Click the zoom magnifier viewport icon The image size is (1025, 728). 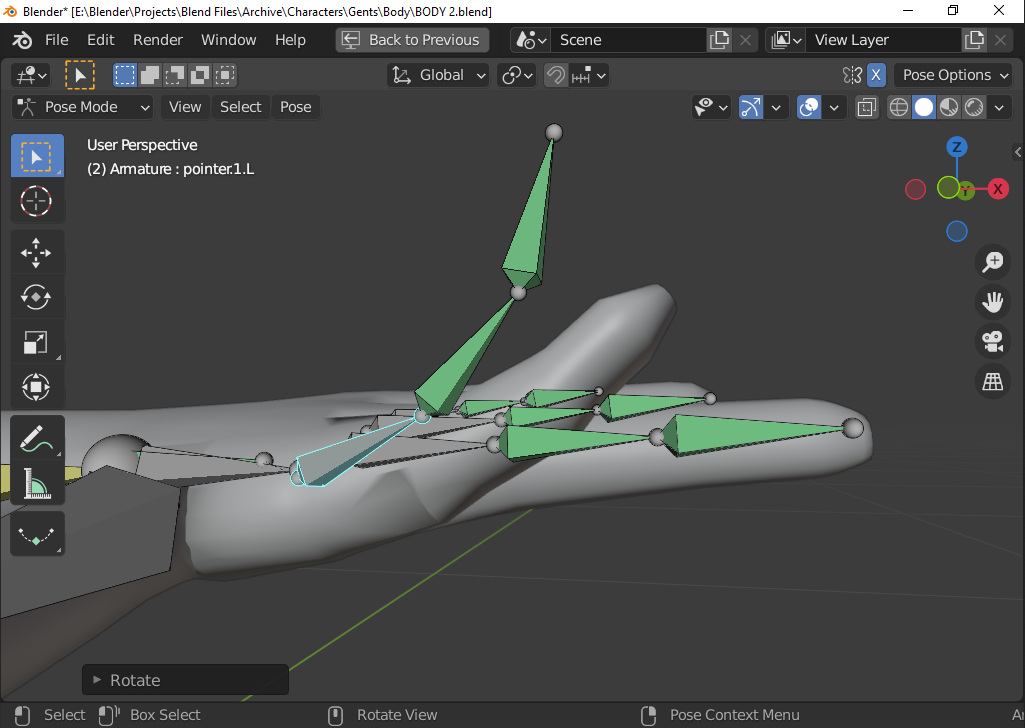click(x=992, y=262)
